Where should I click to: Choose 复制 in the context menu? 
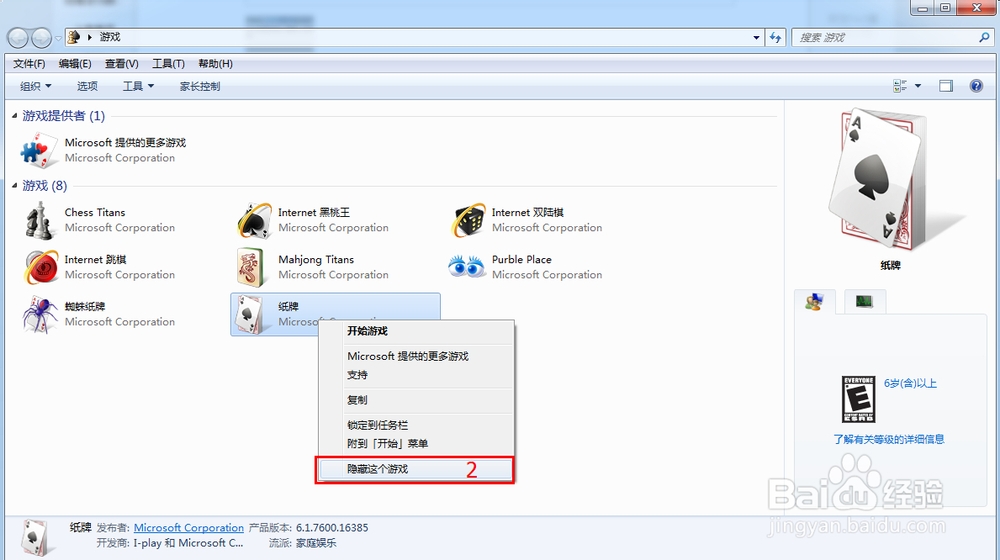point(416,400)
